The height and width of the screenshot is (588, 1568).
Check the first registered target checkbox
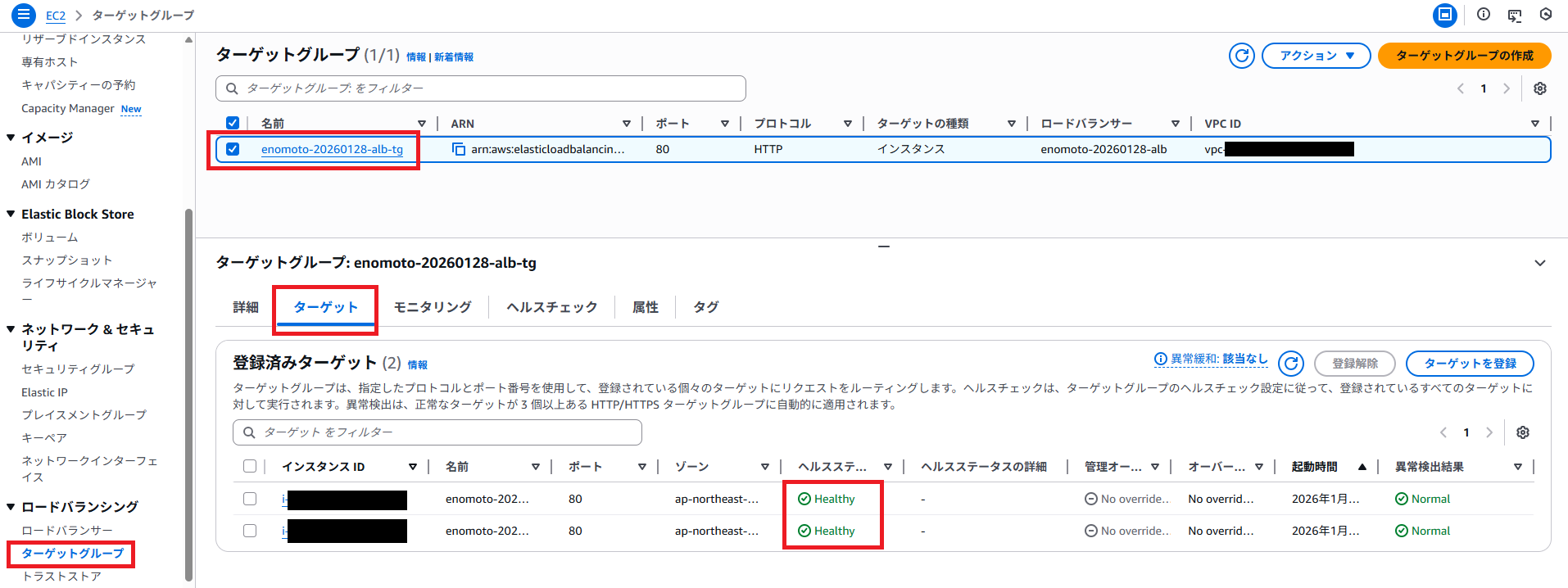point(250,499)
